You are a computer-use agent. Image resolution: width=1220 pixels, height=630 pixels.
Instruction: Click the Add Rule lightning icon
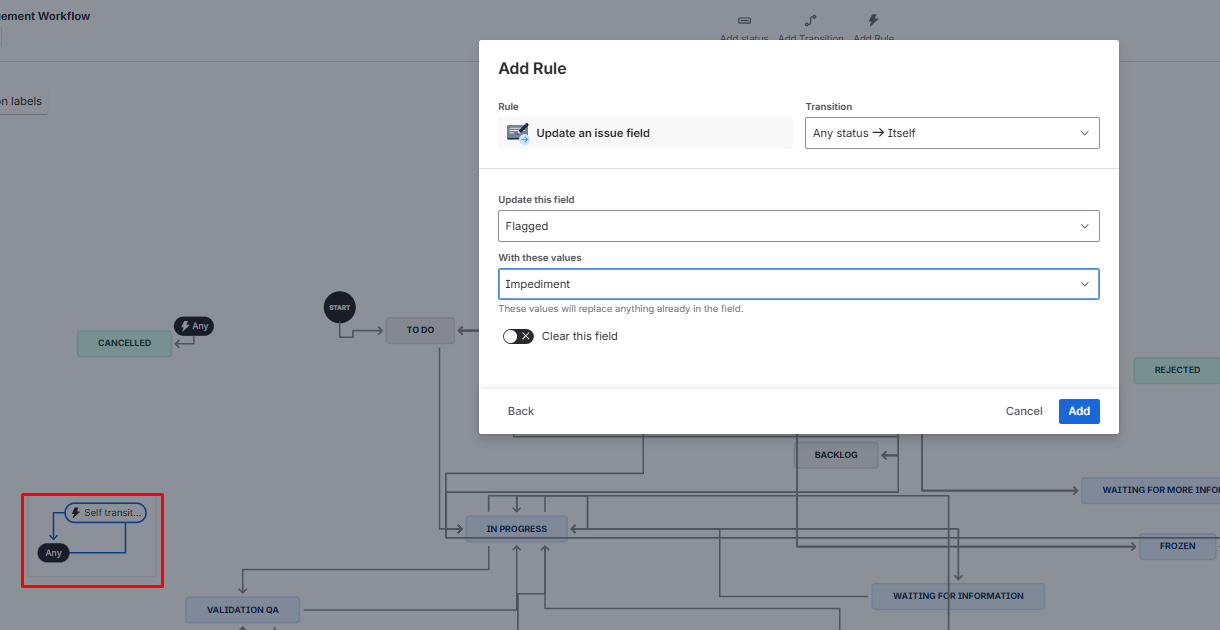coord(873,20)
